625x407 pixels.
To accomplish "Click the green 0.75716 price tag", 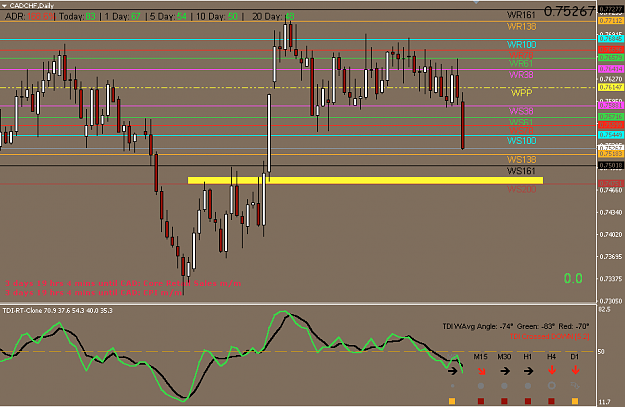I will [611, 117].
